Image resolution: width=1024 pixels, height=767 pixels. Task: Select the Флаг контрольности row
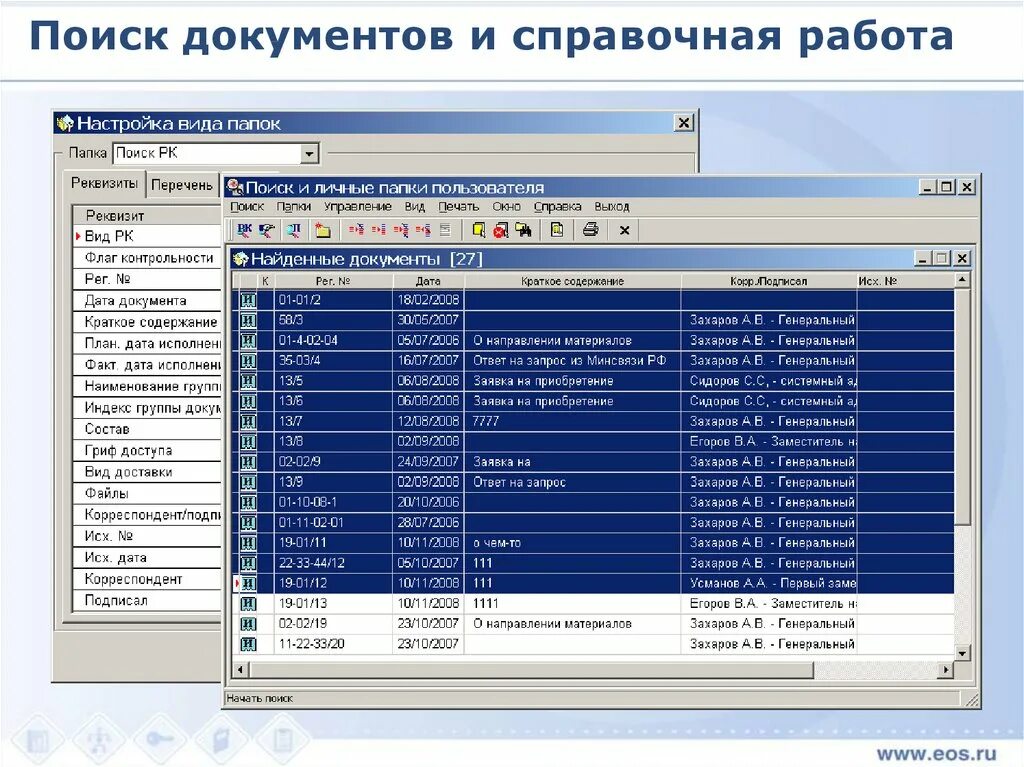(x=147, y=257)
